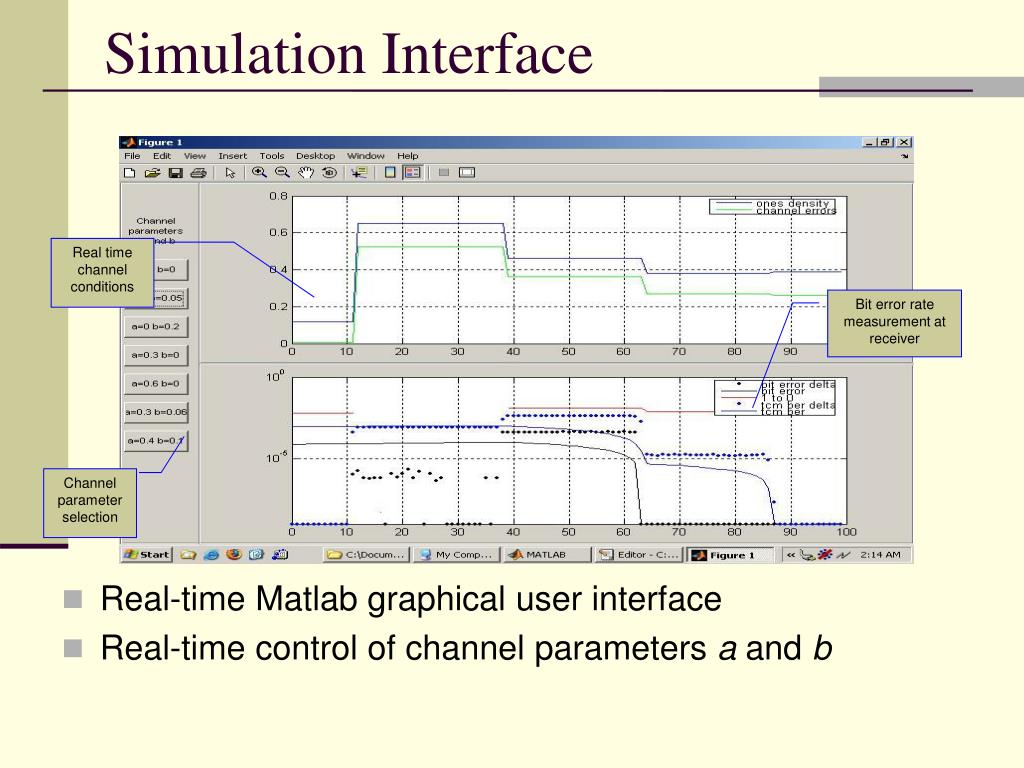This screenshot has height=768, width=1024.
Task: Open the View menu
Action: pyautogui.click(x=195, y=156)
